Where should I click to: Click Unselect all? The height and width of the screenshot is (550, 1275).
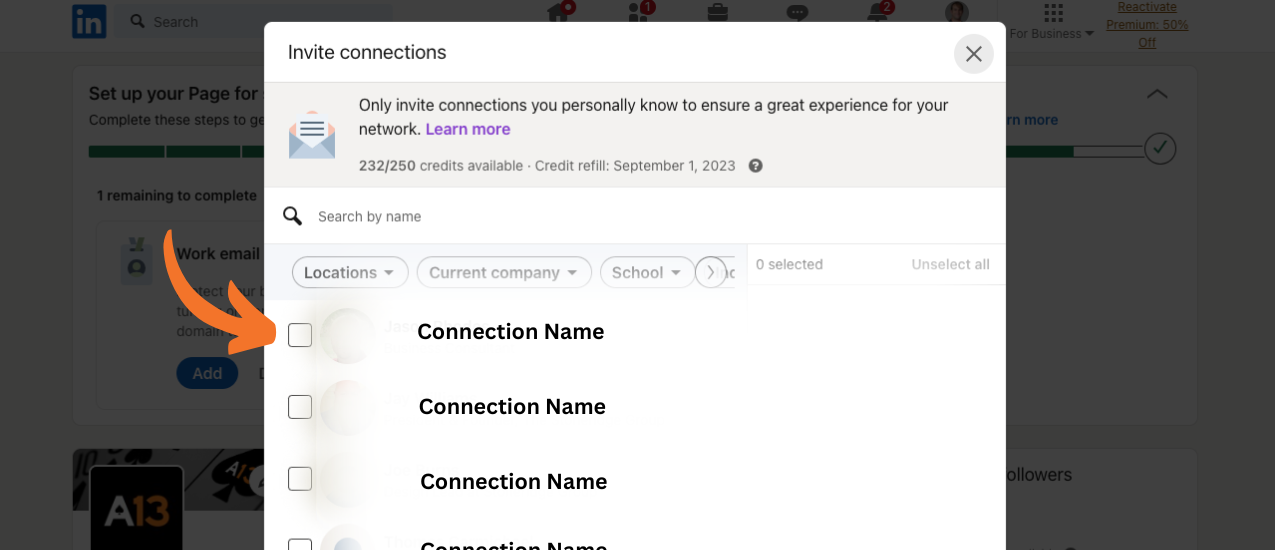pyautogui.click(x=950, y=265)
